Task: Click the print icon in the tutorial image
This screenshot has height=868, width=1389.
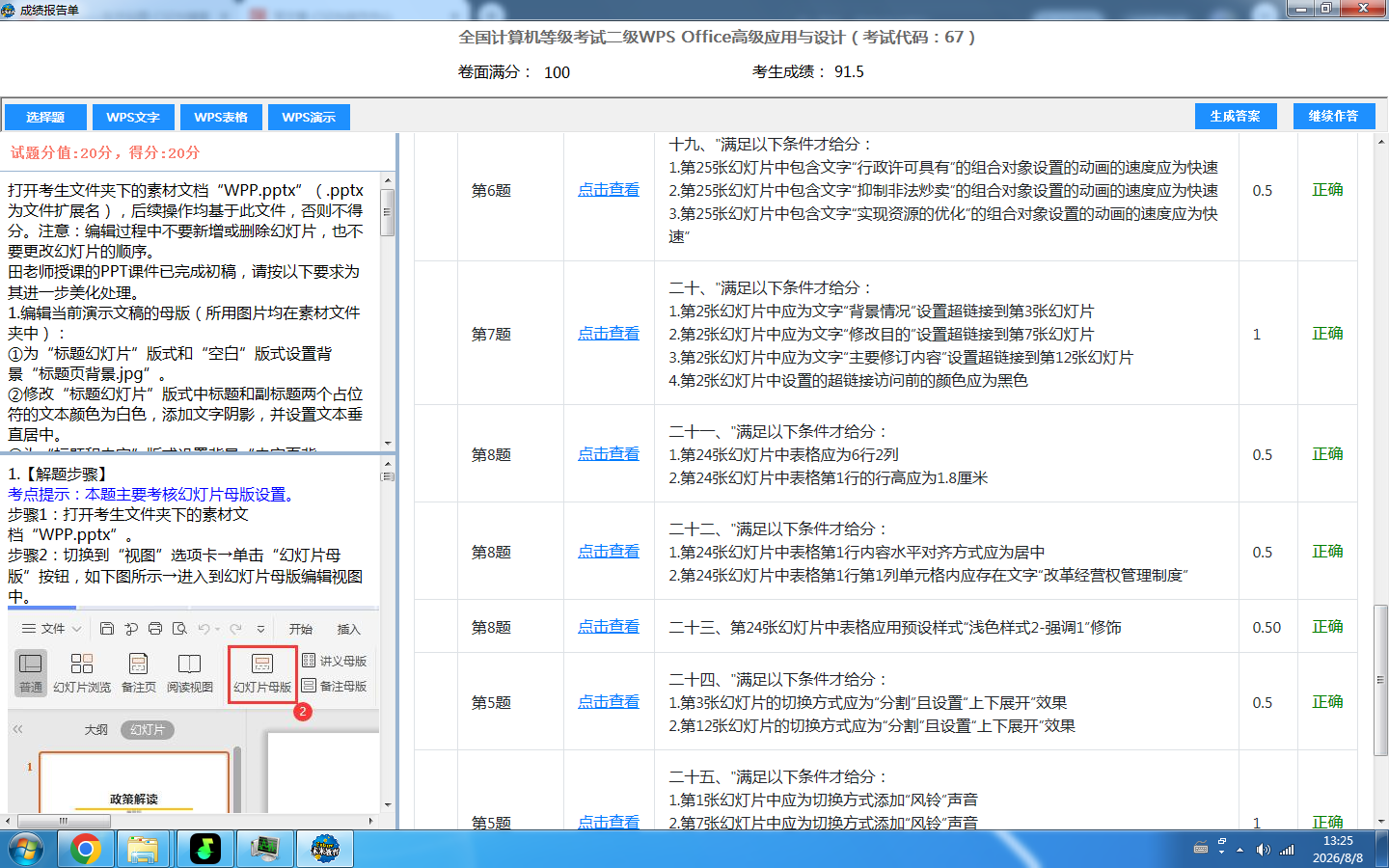Action: click(155, 629)
